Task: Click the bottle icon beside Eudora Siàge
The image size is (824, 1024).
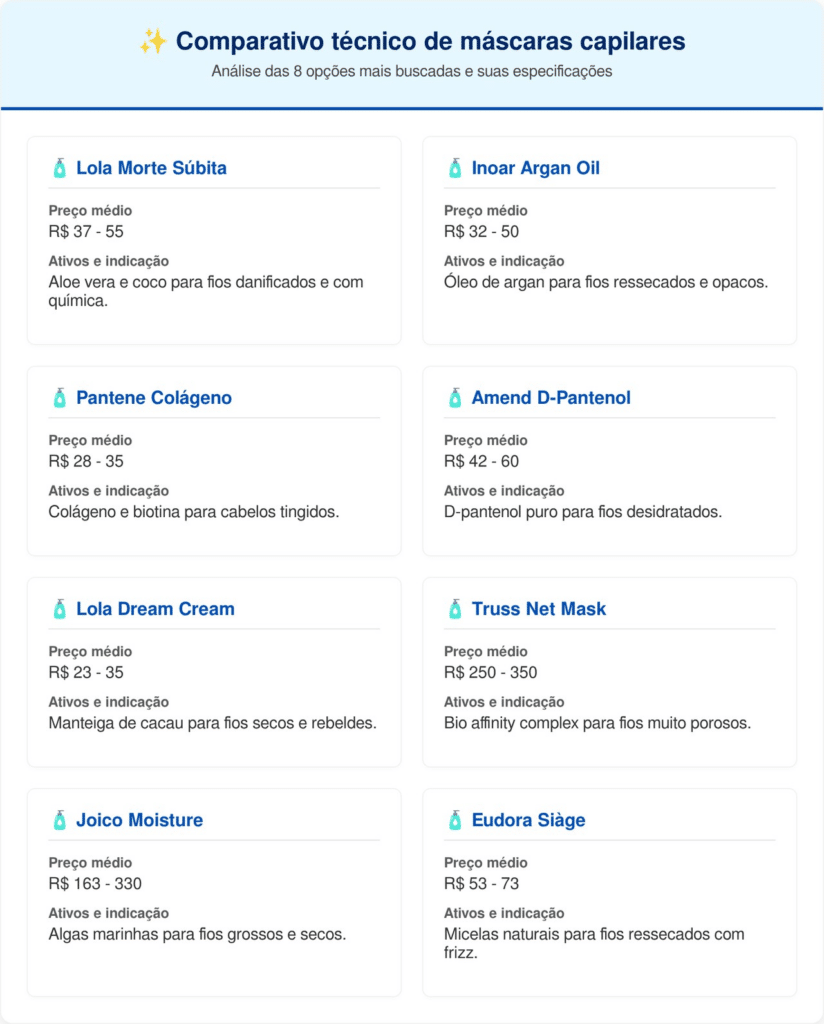Action: coord(455,820)
